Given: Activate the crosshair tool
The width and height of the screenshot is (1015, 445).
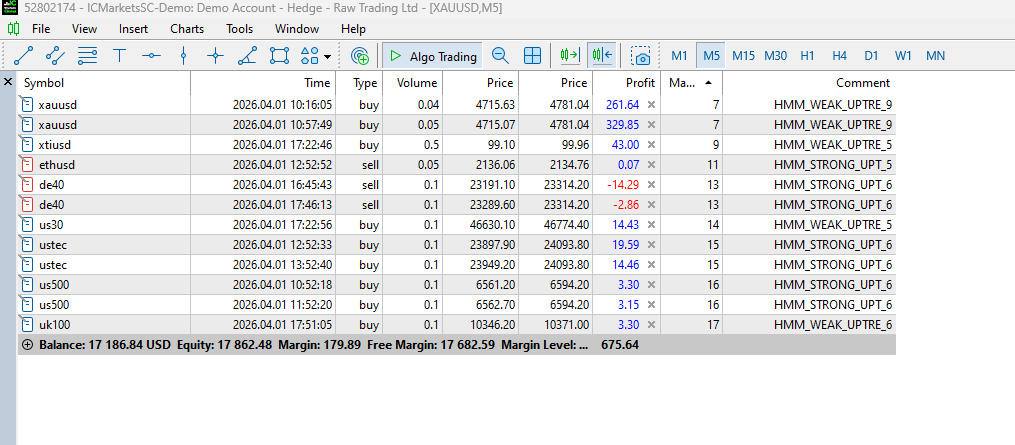Looking at the screenshot, I should [215, 56].
